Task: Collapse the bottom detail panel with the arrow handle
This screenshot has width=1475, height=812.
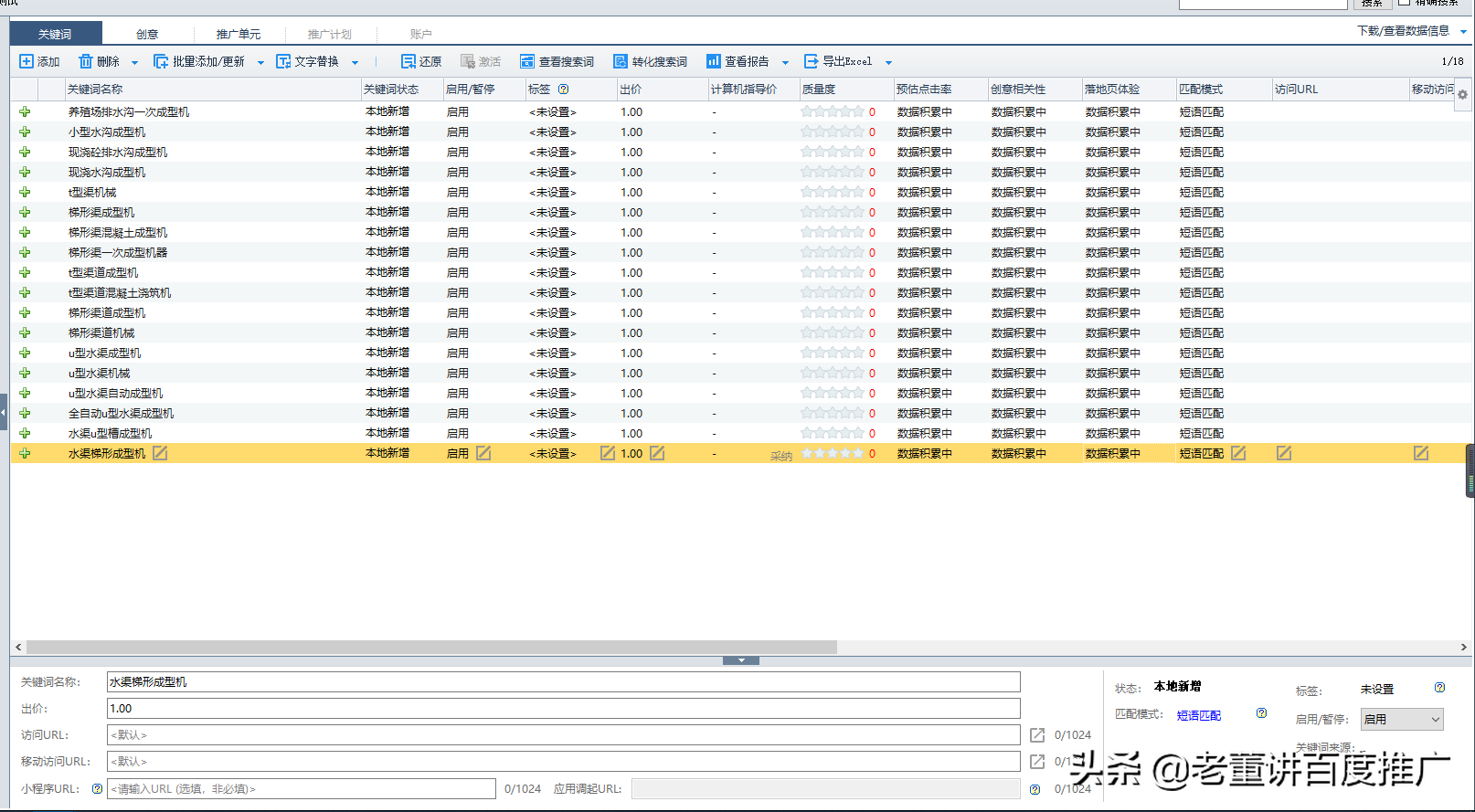Action: 741,660
